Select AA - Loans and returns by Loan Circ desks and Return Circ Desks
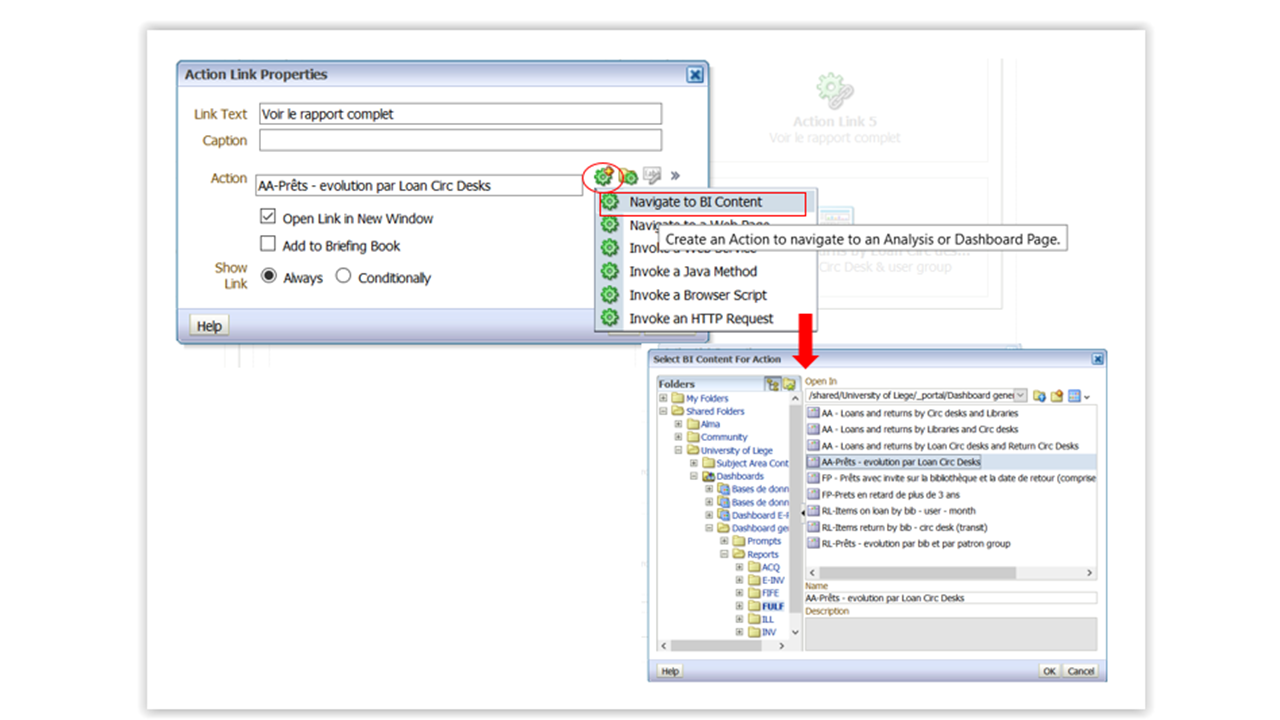Screen dimensions: 1280x720 pos(950,446)
